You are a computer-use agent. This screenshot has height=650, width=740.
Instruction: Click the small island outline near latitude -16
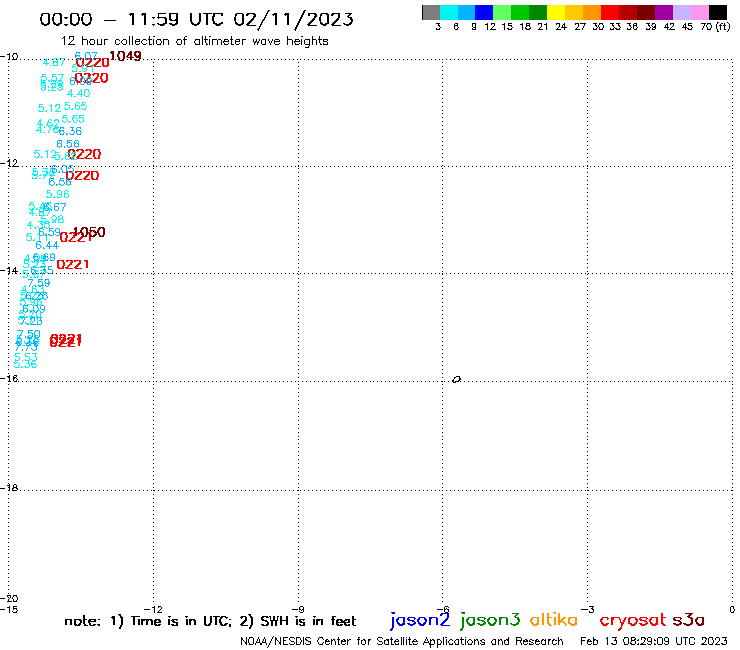click(456, 379)
